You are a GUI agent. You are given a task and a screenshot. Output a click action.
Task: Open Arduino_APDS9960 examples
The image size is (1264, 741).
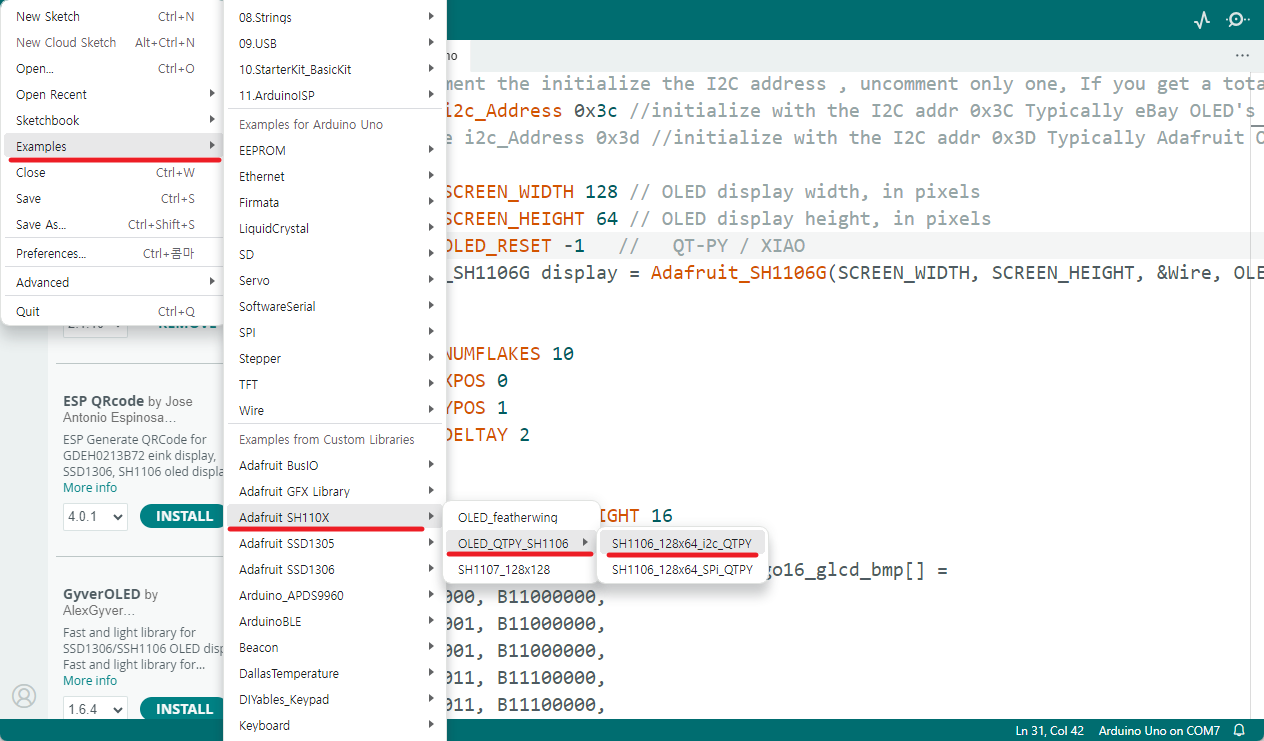pyautogui.click(x=335, y=596)
